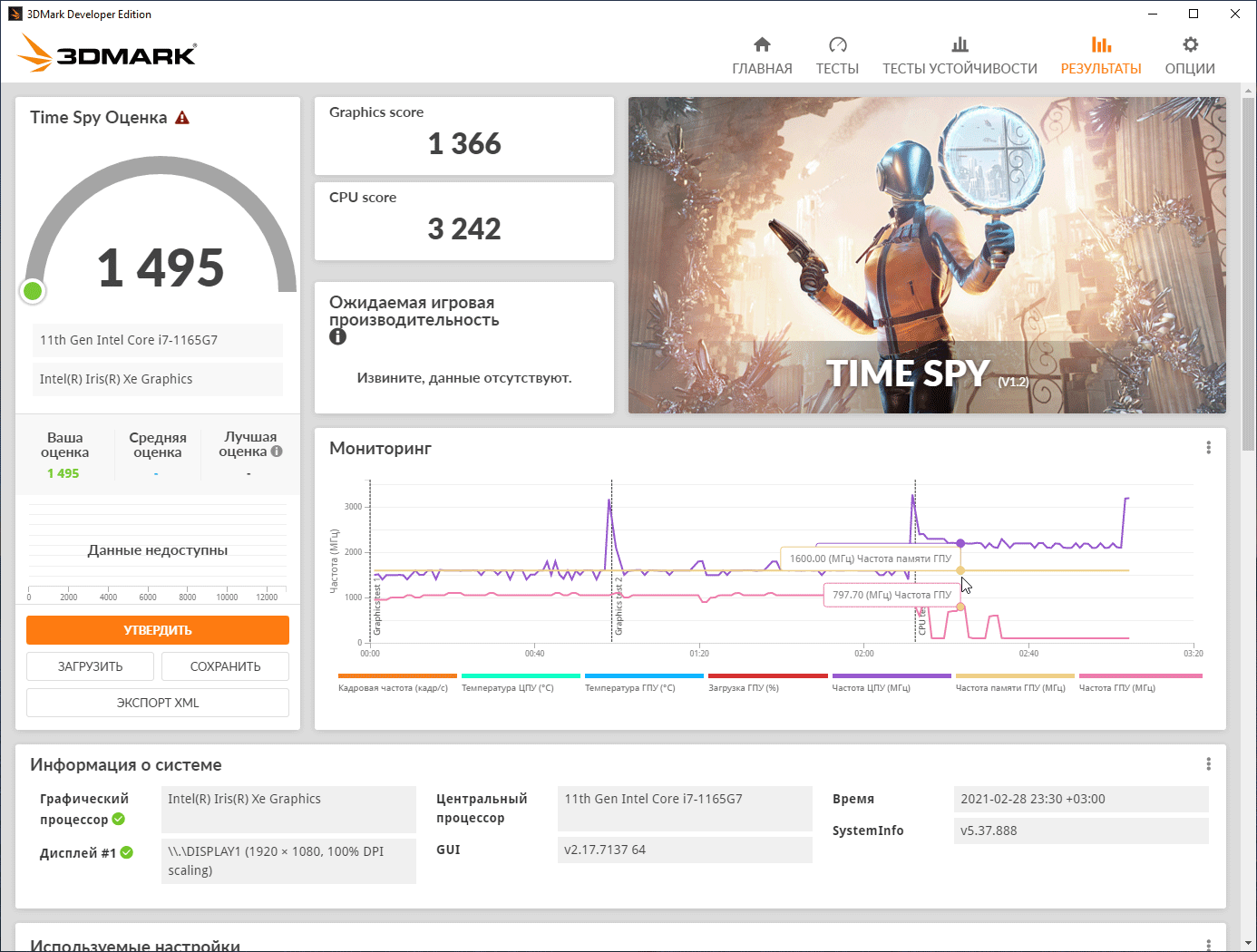This screenshot has height=952, width=1257.
Task: Toggle the Температура ЦПУ legend swatch
Action: pos(521,675)
